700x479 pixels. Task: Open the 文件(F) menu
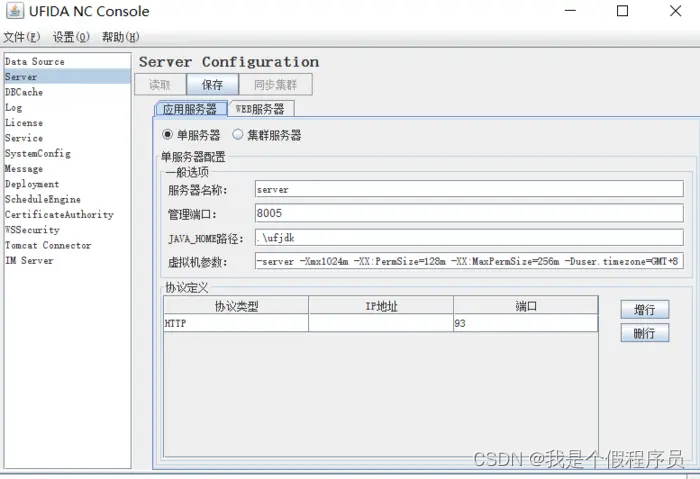point(22,37)
